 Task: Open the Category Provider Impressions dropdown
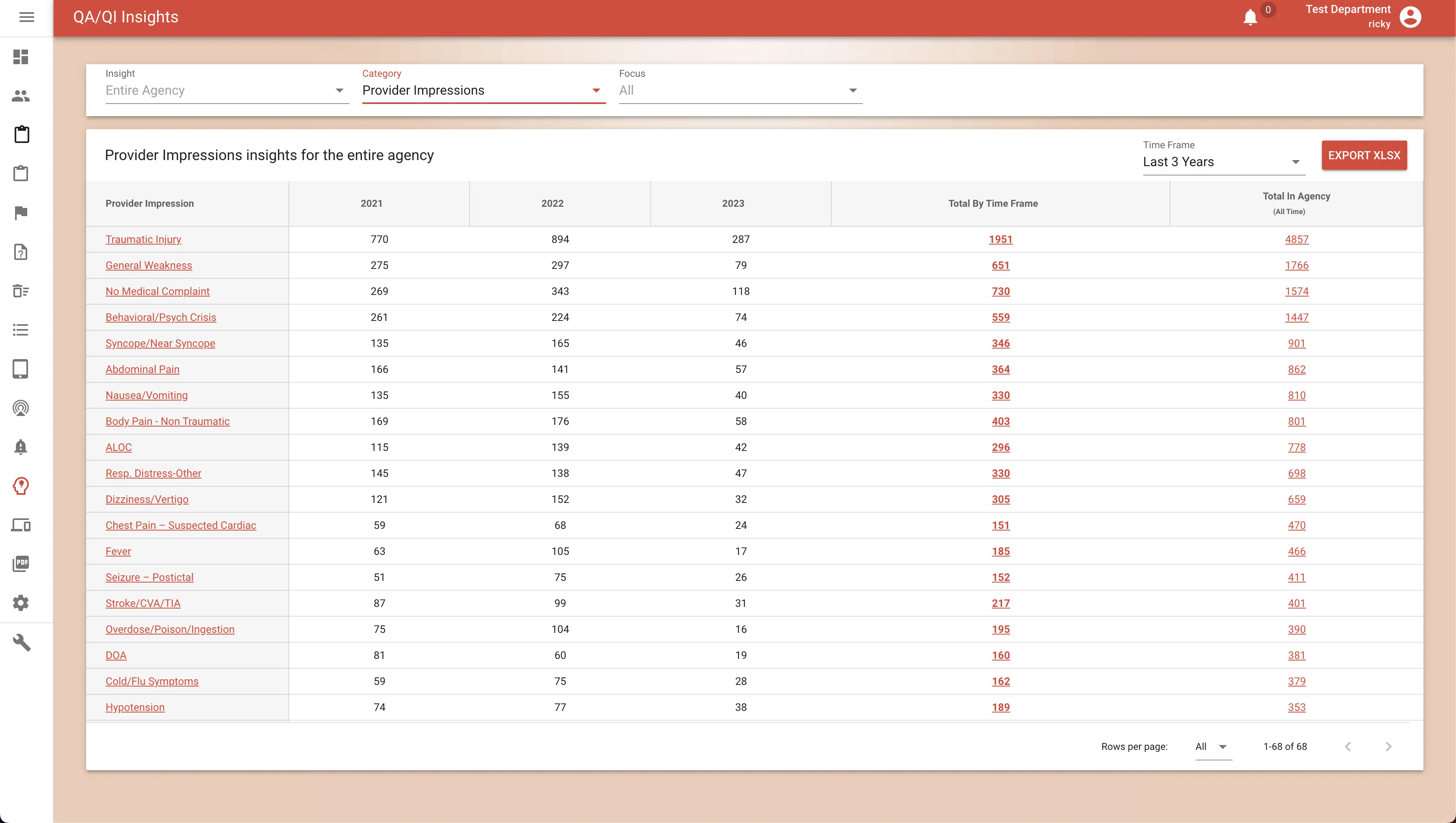click(484, 91)
